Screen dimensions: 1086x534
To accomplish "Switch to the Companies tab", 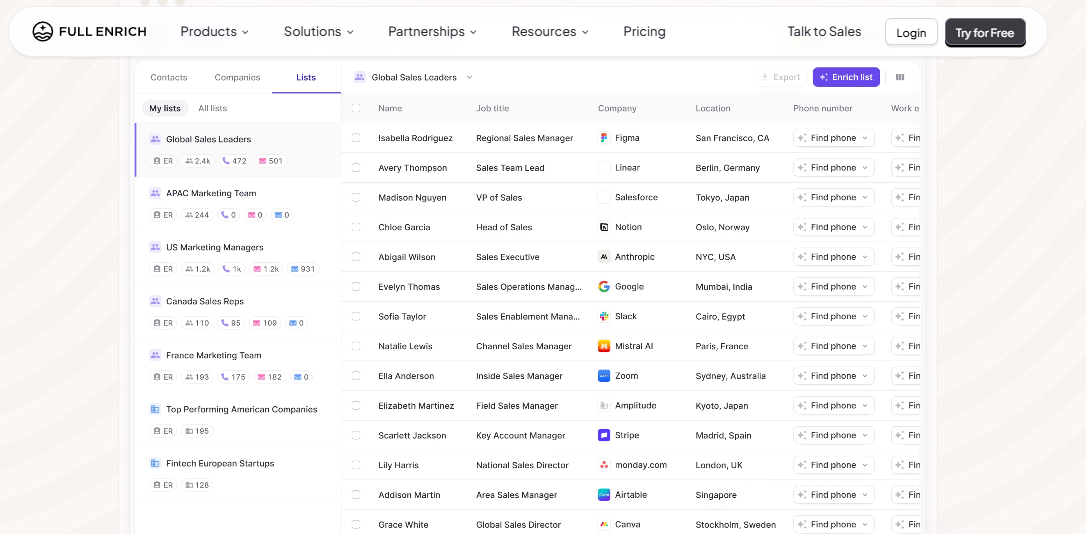I will click(237, 77).
